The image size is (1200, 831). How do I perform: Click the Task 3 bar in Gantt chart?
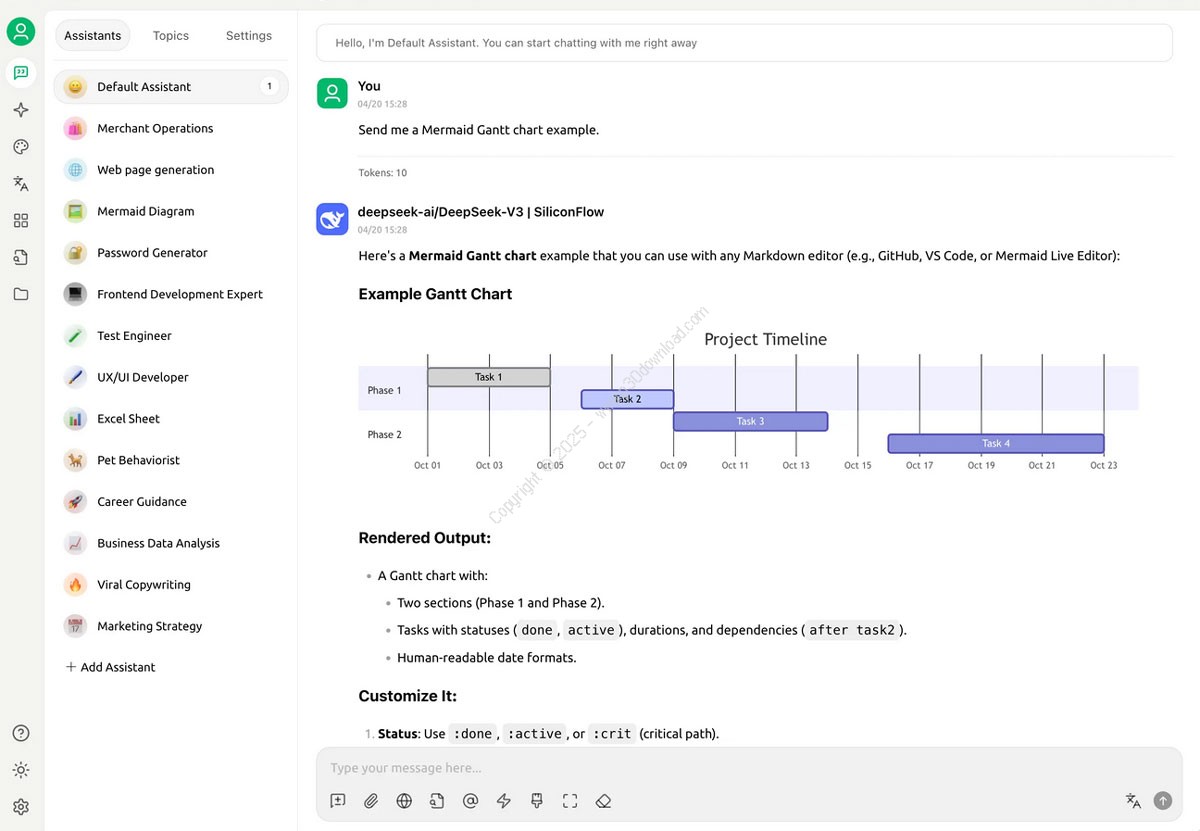(750, 421)
